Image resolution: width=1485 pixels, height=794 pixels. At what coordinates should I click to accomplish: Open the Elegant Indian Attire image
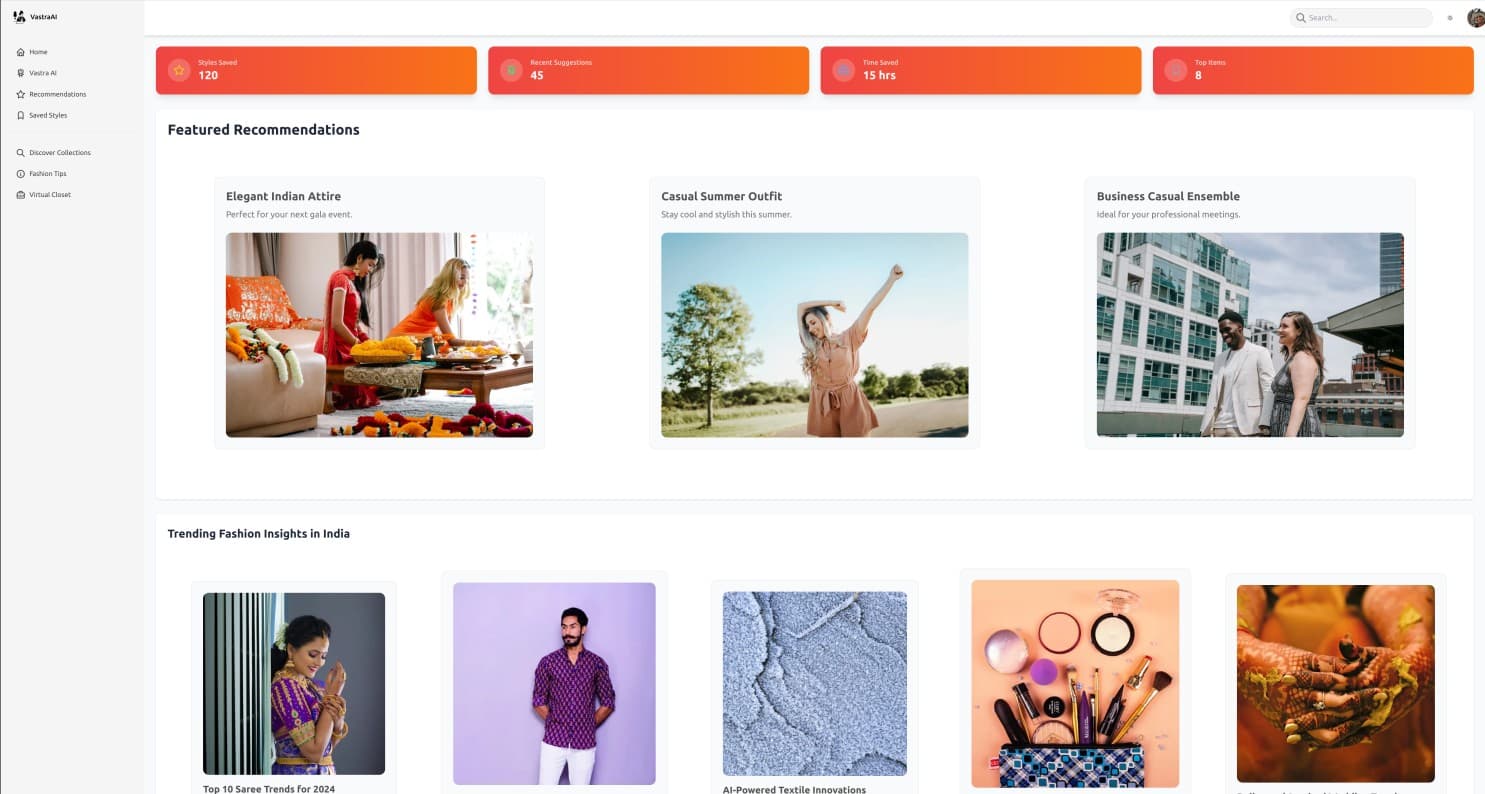pyautogui.click(x=379, y=335)
